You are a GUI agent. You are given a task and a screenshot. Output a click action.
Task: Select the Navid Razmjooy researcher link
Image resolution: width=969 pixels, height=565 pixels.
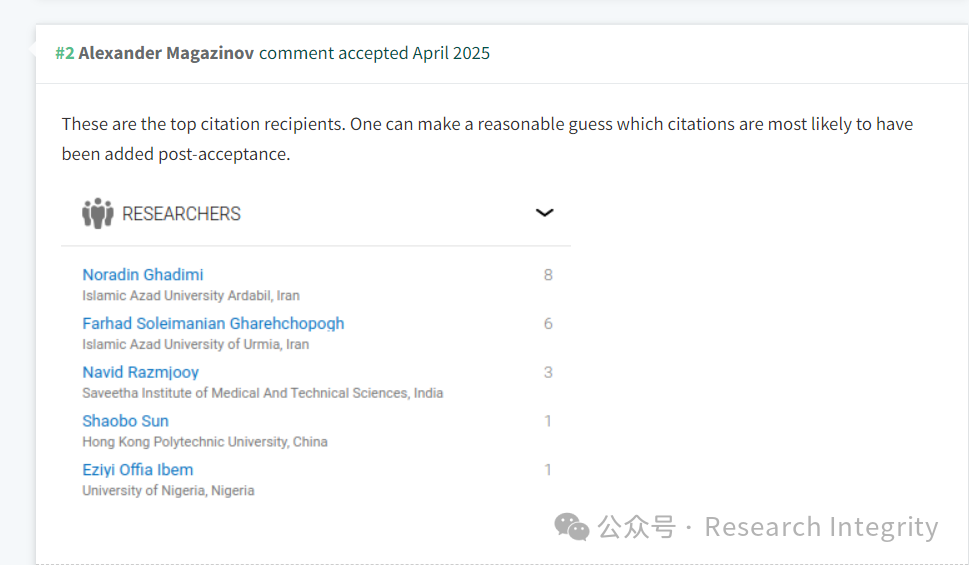[x=140, y=372]
